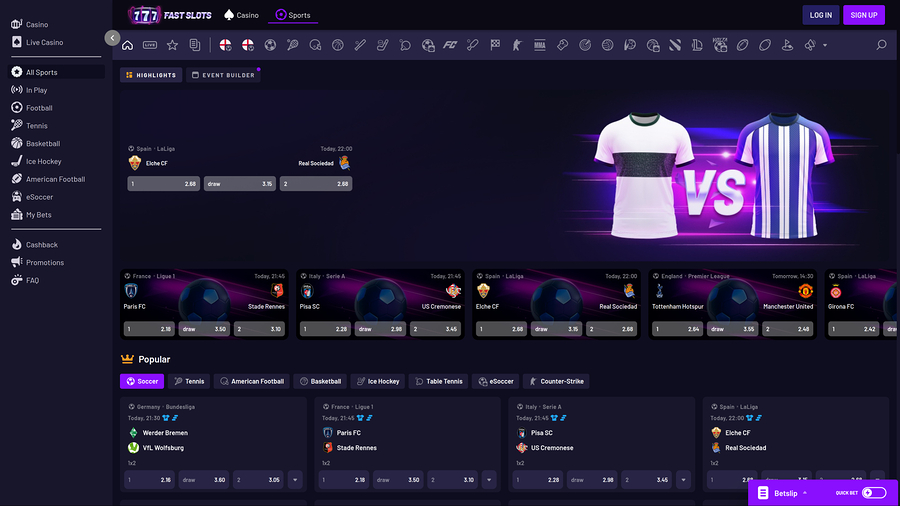Collapse the left sidebar with arrow button
The height and width of the screenshot is (506, 900).
(x=112, y=38)
